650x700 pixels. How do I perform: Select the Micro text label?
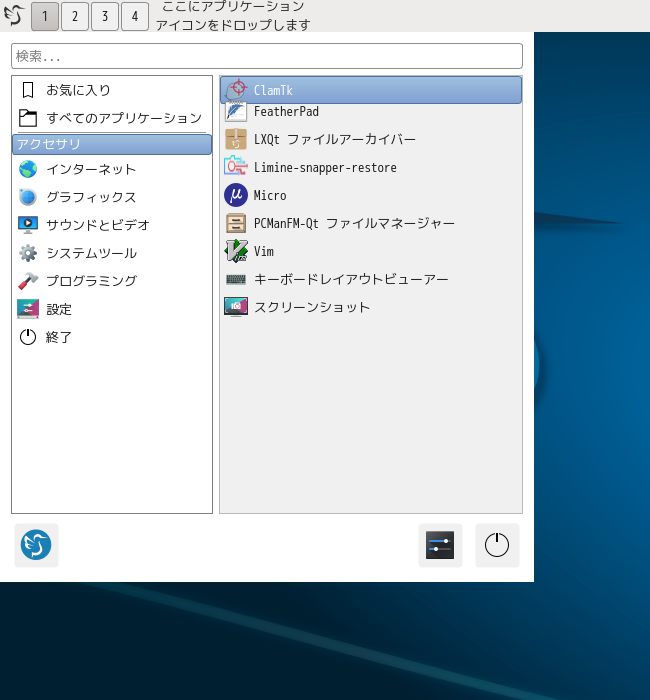point(270,196)
